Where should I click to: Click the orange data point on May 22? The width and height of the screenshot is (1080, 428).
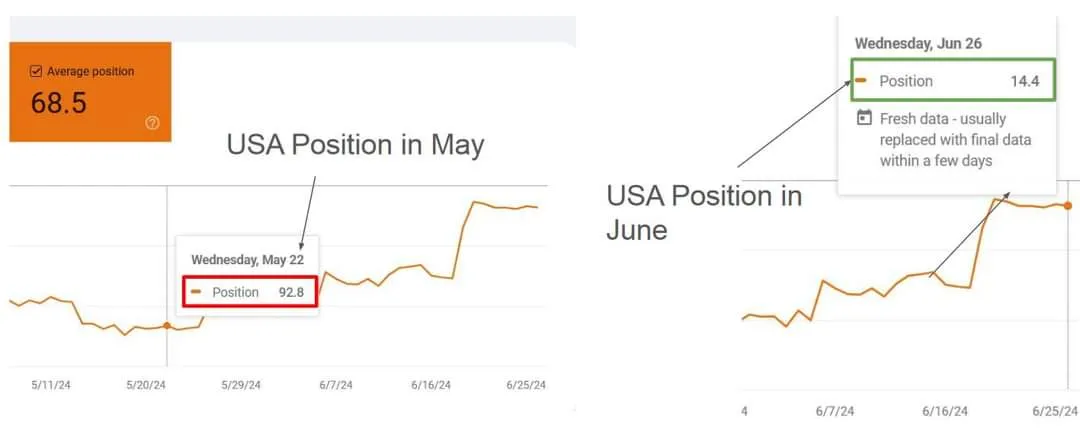point(166,325)
